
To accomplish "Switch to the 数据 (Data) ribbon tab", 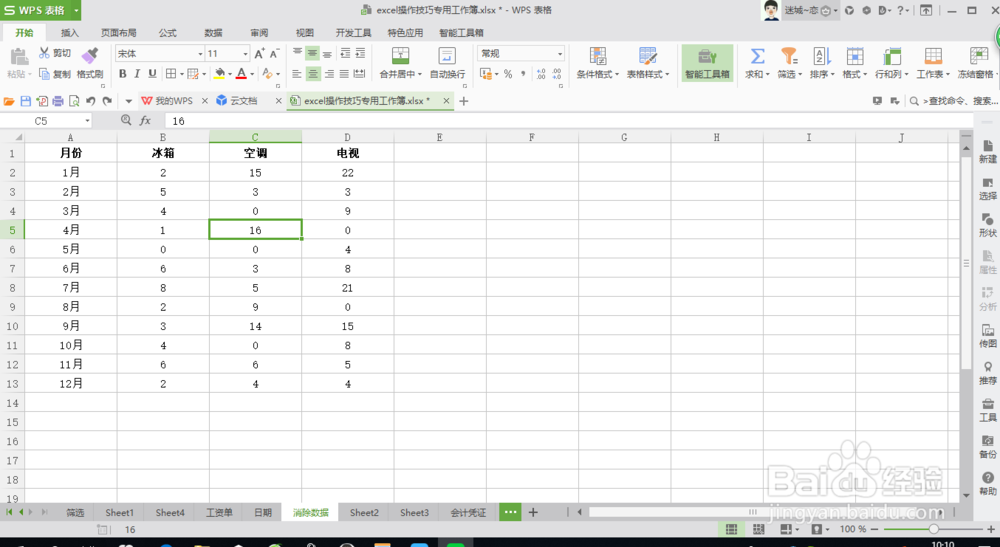I will [x=213, y=33].
